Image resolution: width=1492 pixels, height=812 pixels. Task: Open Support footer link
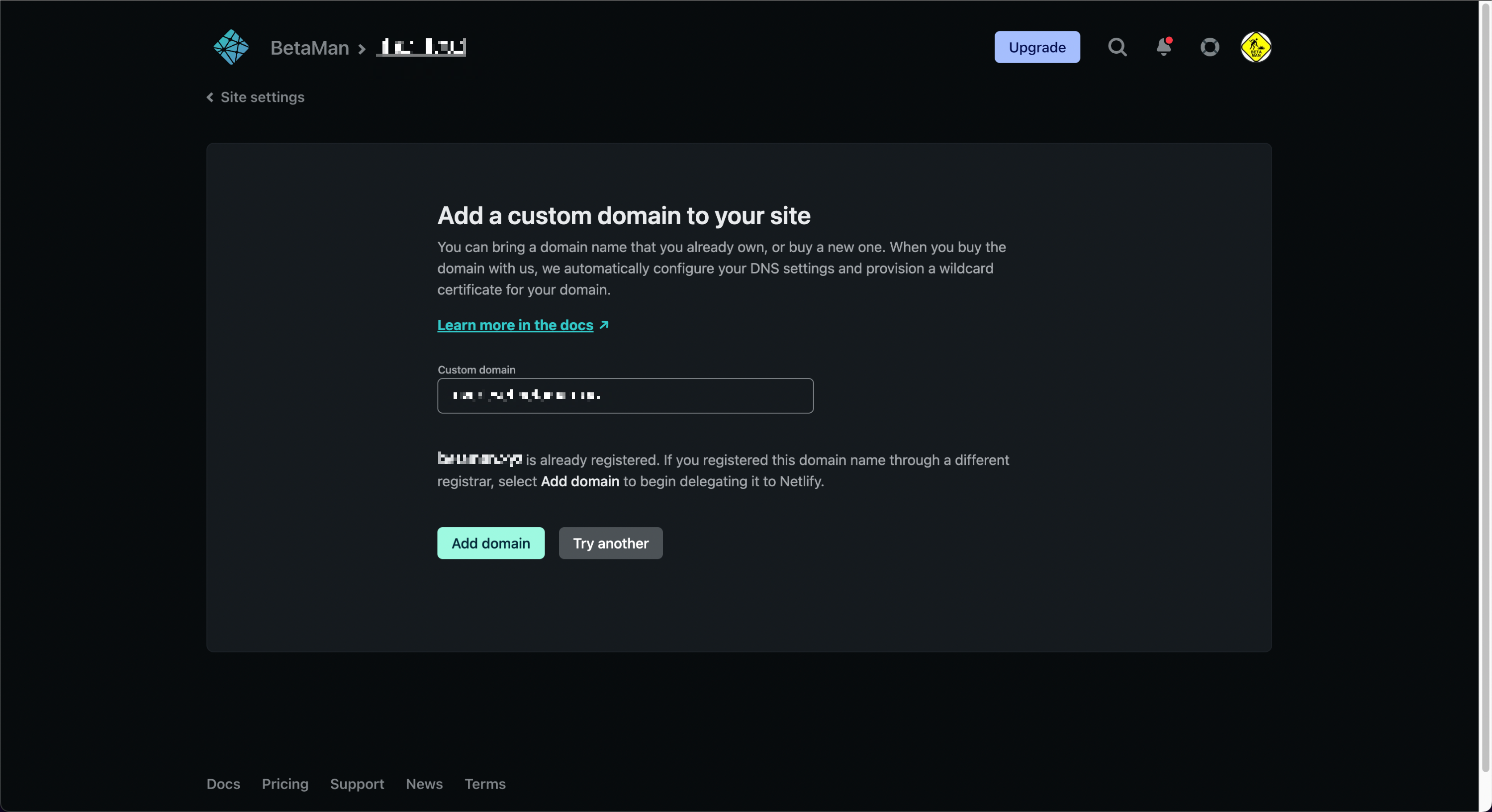tap(357, 784)
